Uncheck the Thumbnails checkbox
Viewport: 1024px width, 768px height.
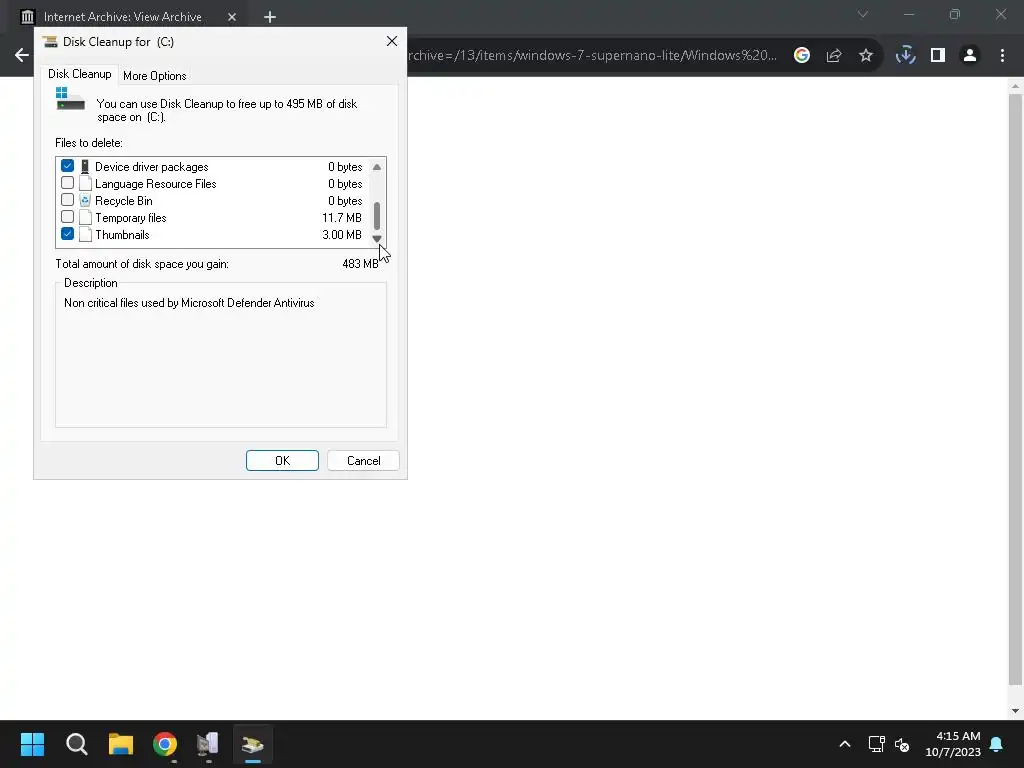click(x=67, y=234)
